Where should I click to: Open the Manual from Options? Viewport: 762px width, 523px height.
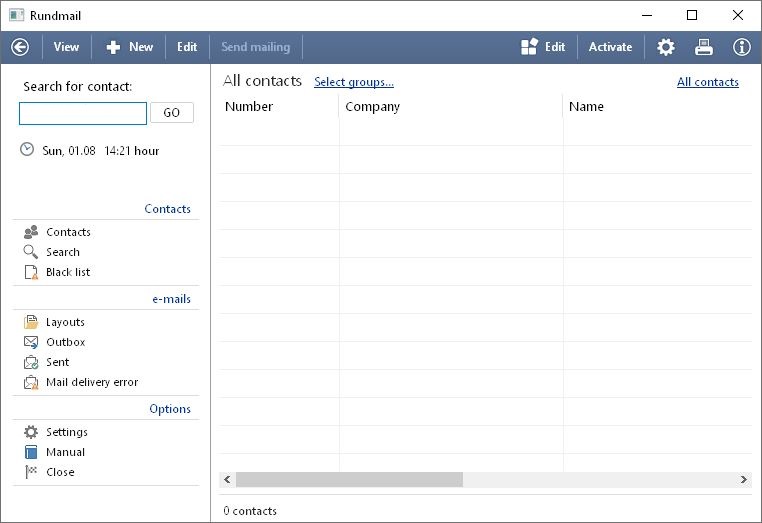tap(65, 452)
